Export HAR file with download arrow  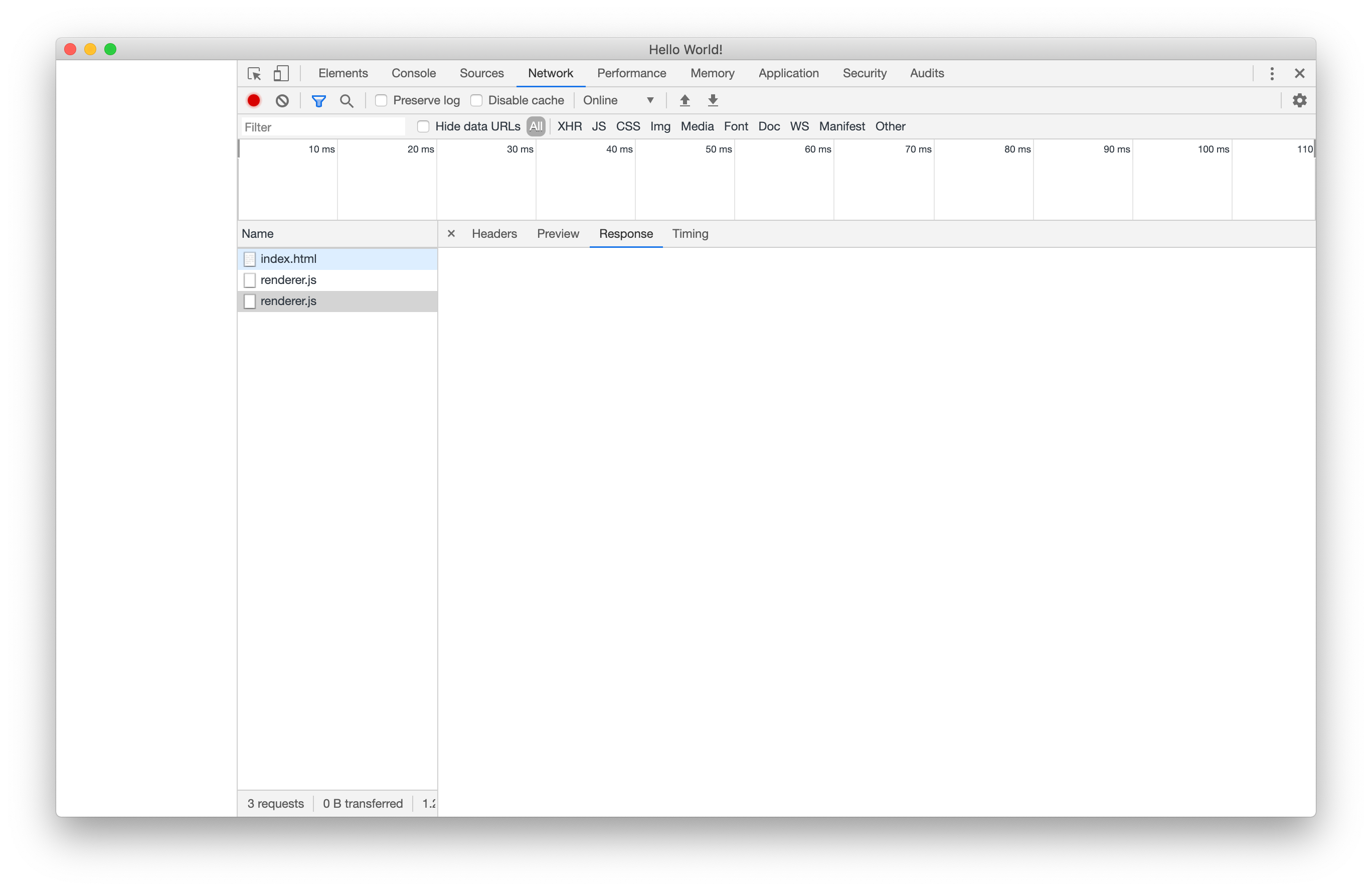tap(713, 100)
